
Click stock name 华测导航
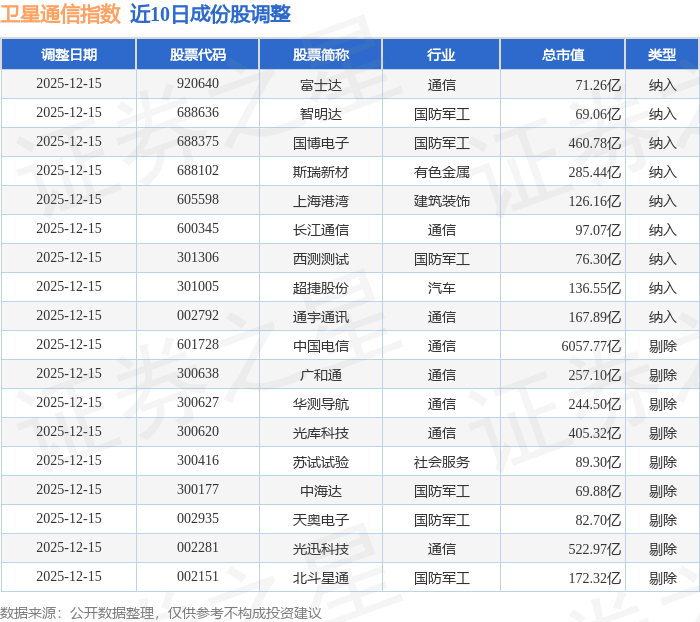(x=321, y=404)
